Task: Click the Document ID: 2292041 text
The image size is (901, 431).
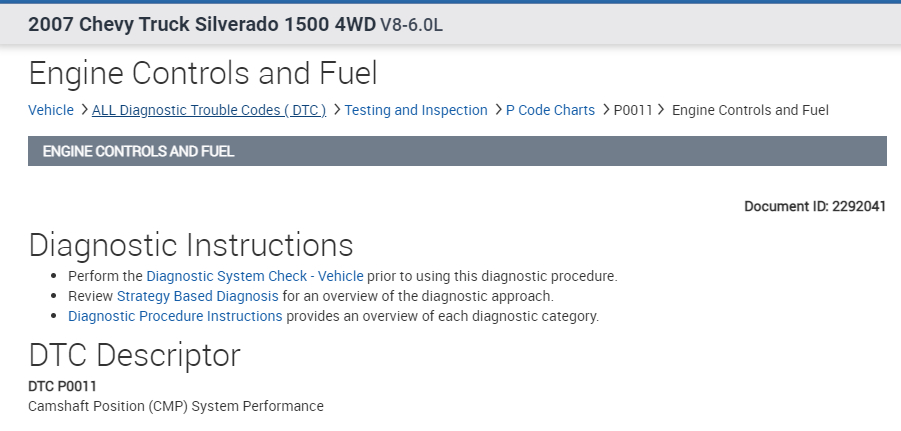Action: click(x=815, y=207)
